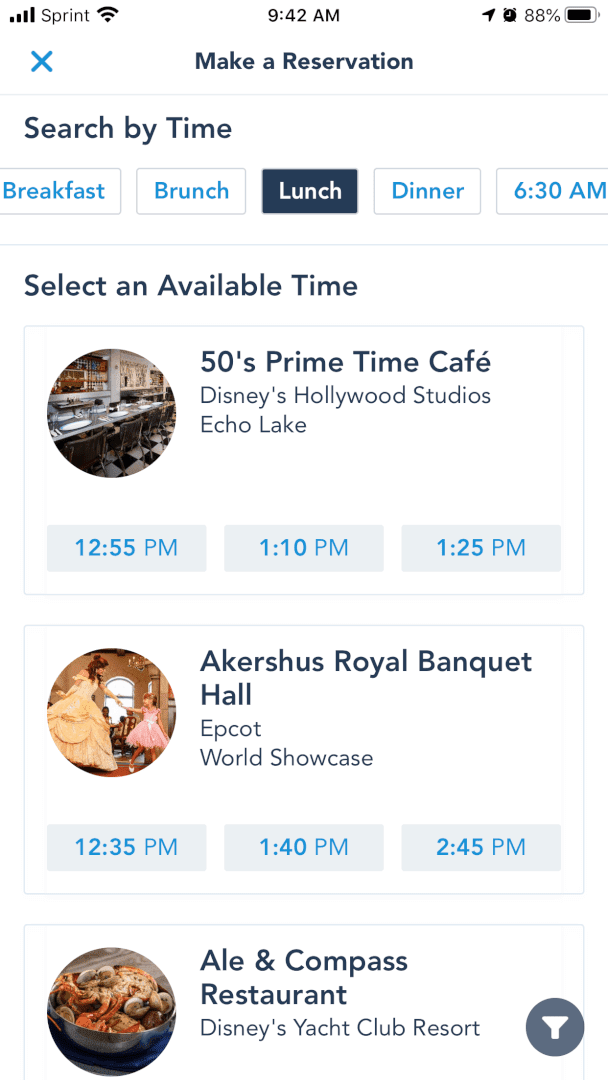Tap the alarm clock status icon

[510, 16]
